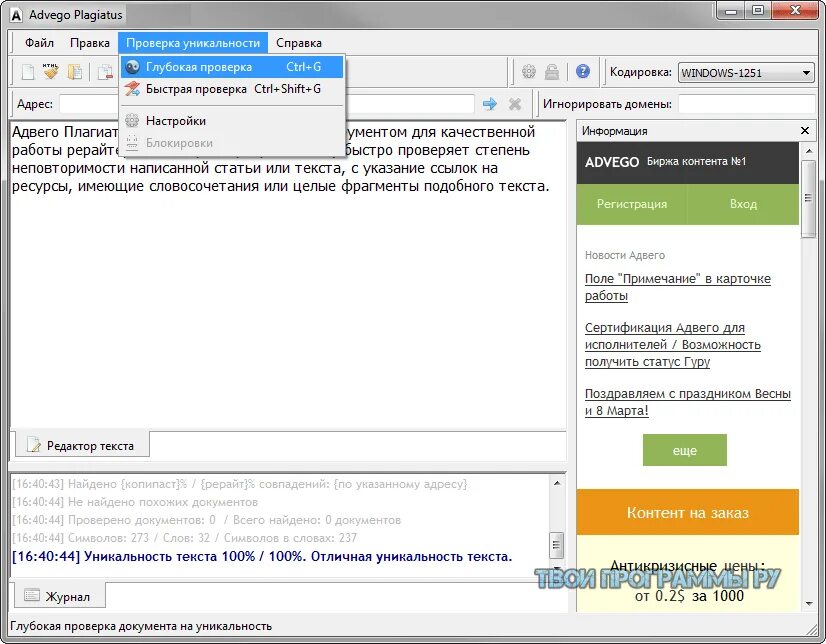Click the paste clipboard toolbar icon
826x644 pixels.
point(75,72)
